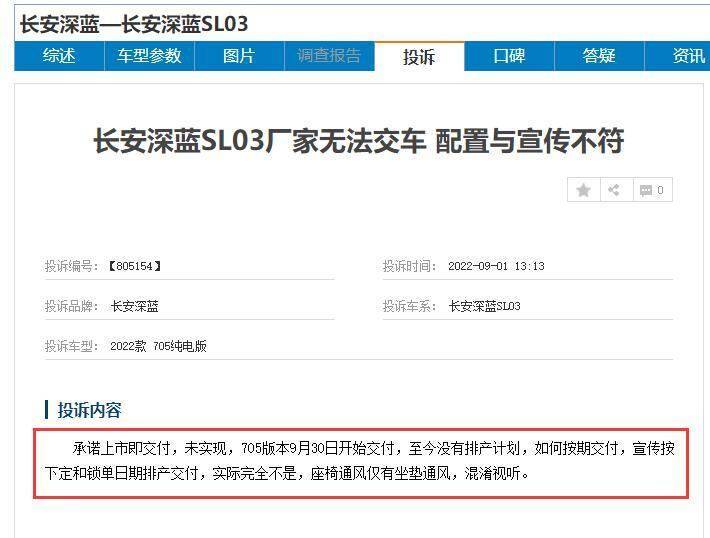Click the 长安深蓝—长安深蓝SL03 page heading
This screenshot has height=538, width=710.
[134, 23]
